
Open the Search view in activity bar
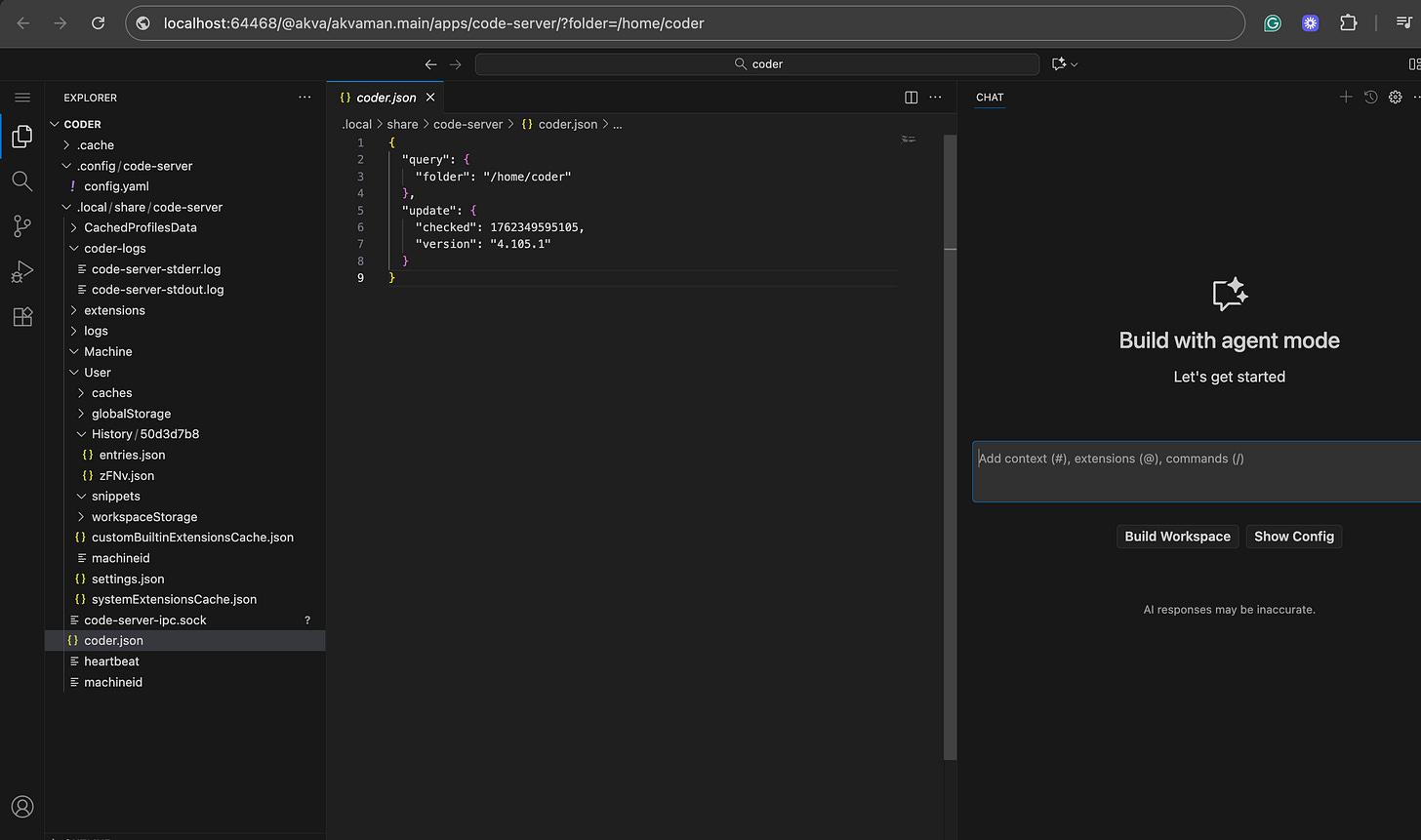pos(21,181)
